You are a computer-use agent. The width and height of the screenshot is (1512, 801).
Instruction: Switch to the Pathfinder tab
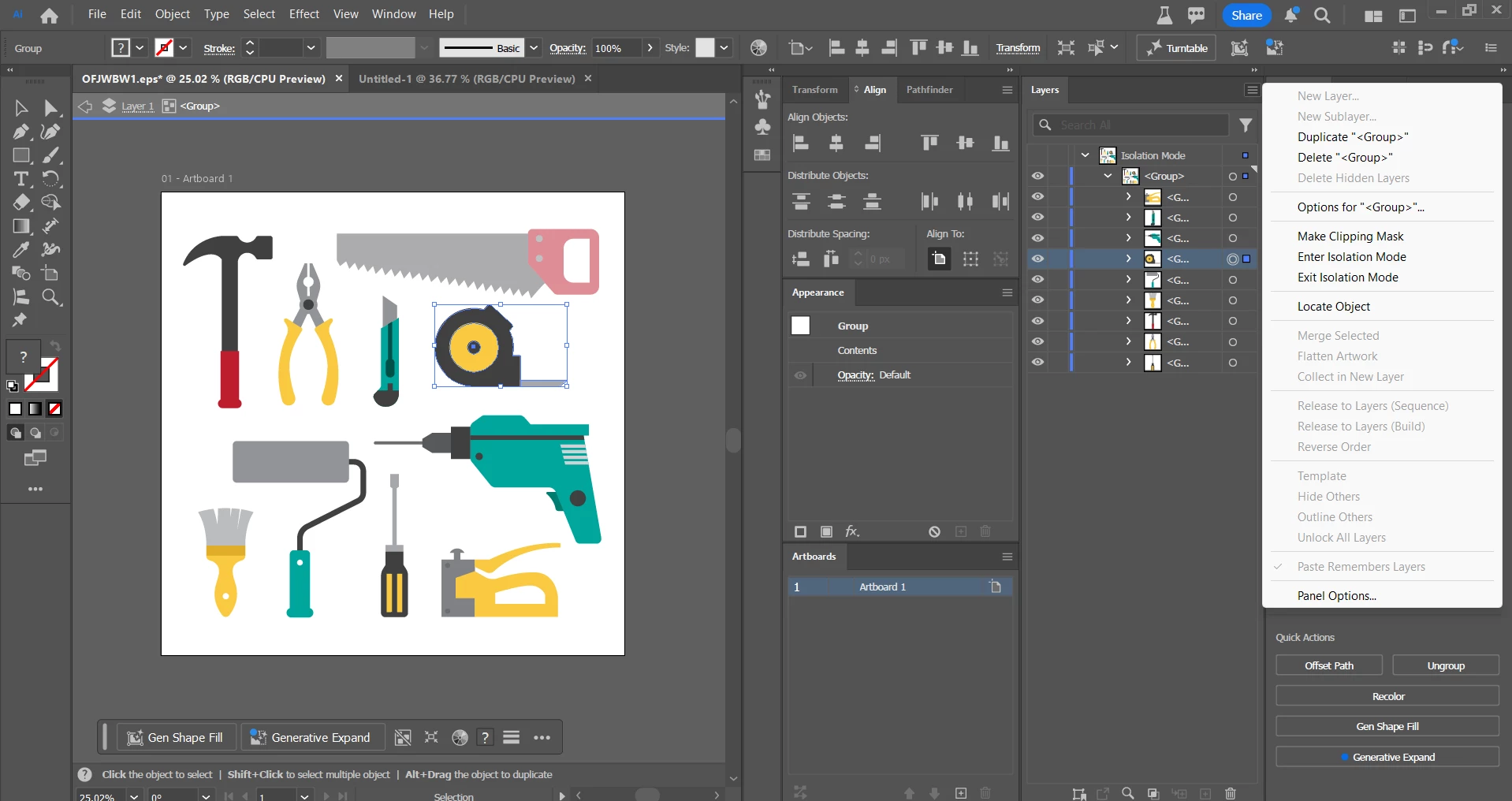(x=929, y=90)
